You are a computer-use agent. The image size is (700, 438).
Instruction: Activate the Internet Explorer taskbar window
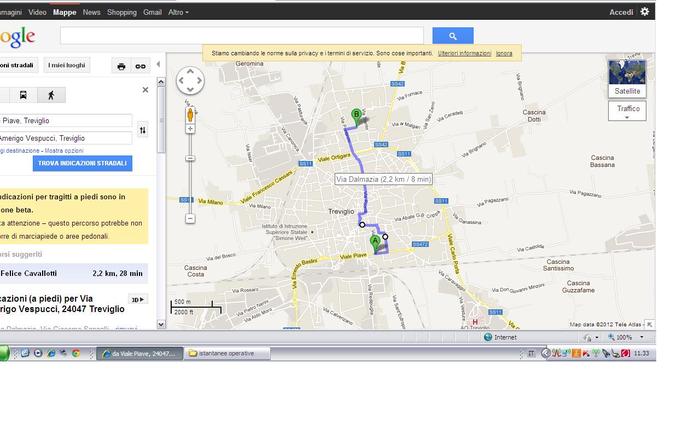(140, 353)
